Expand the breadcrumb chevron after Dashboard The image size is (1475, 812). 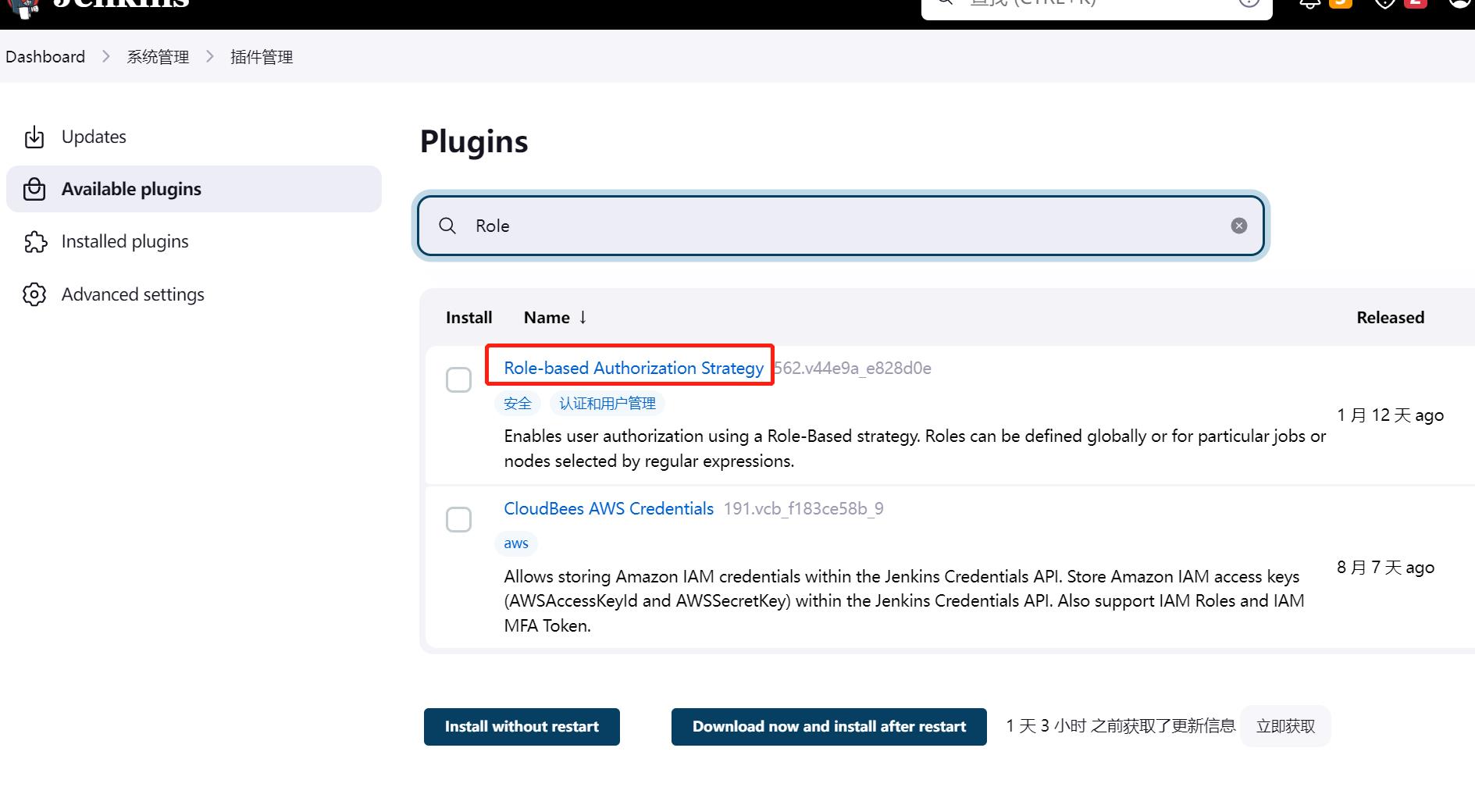(106, 56)
